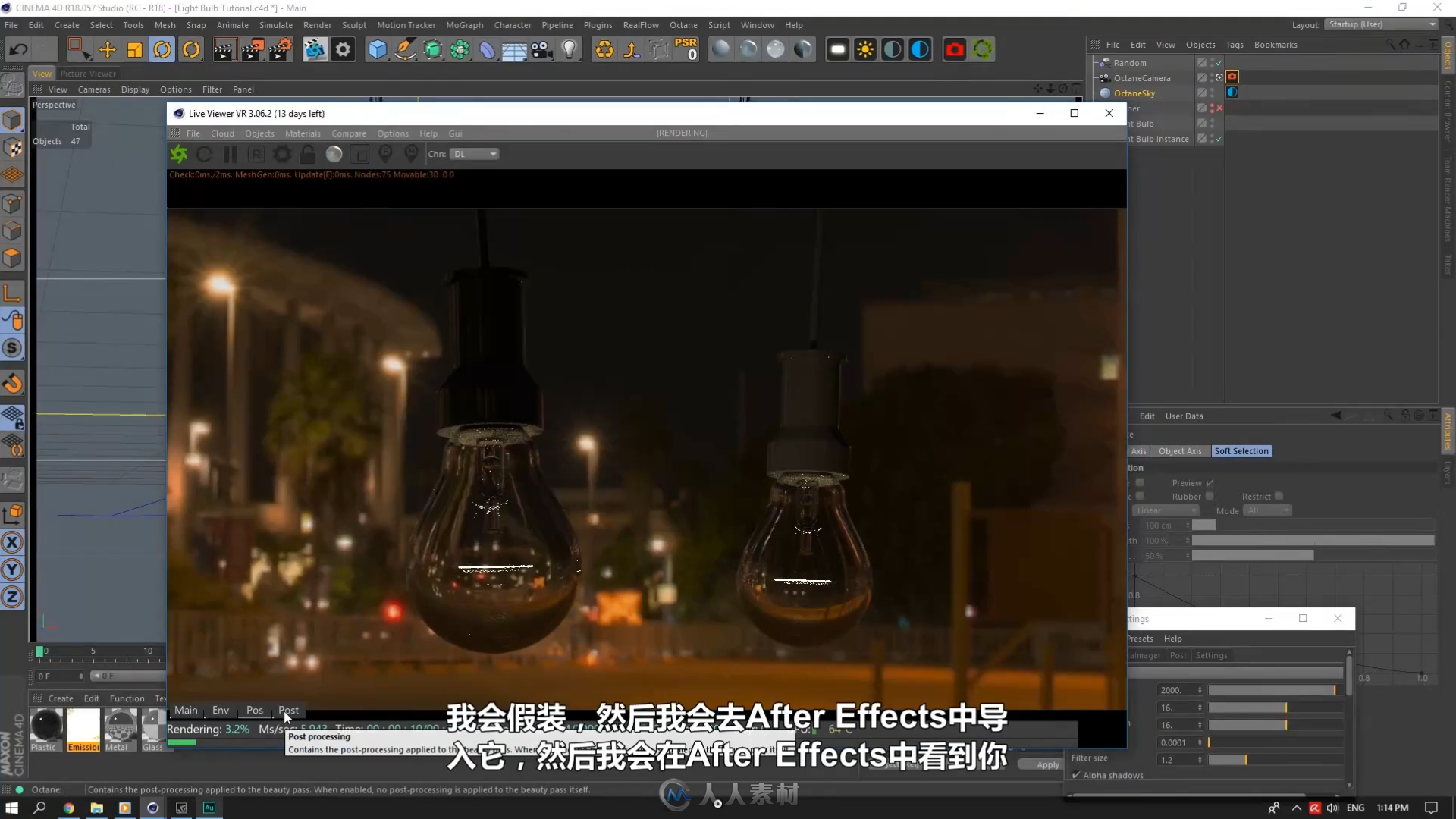The height and width of the screenshot is (819, 1456).
Task: Toggle the Rubber checkbox
Action: [x=1210, y=497]
